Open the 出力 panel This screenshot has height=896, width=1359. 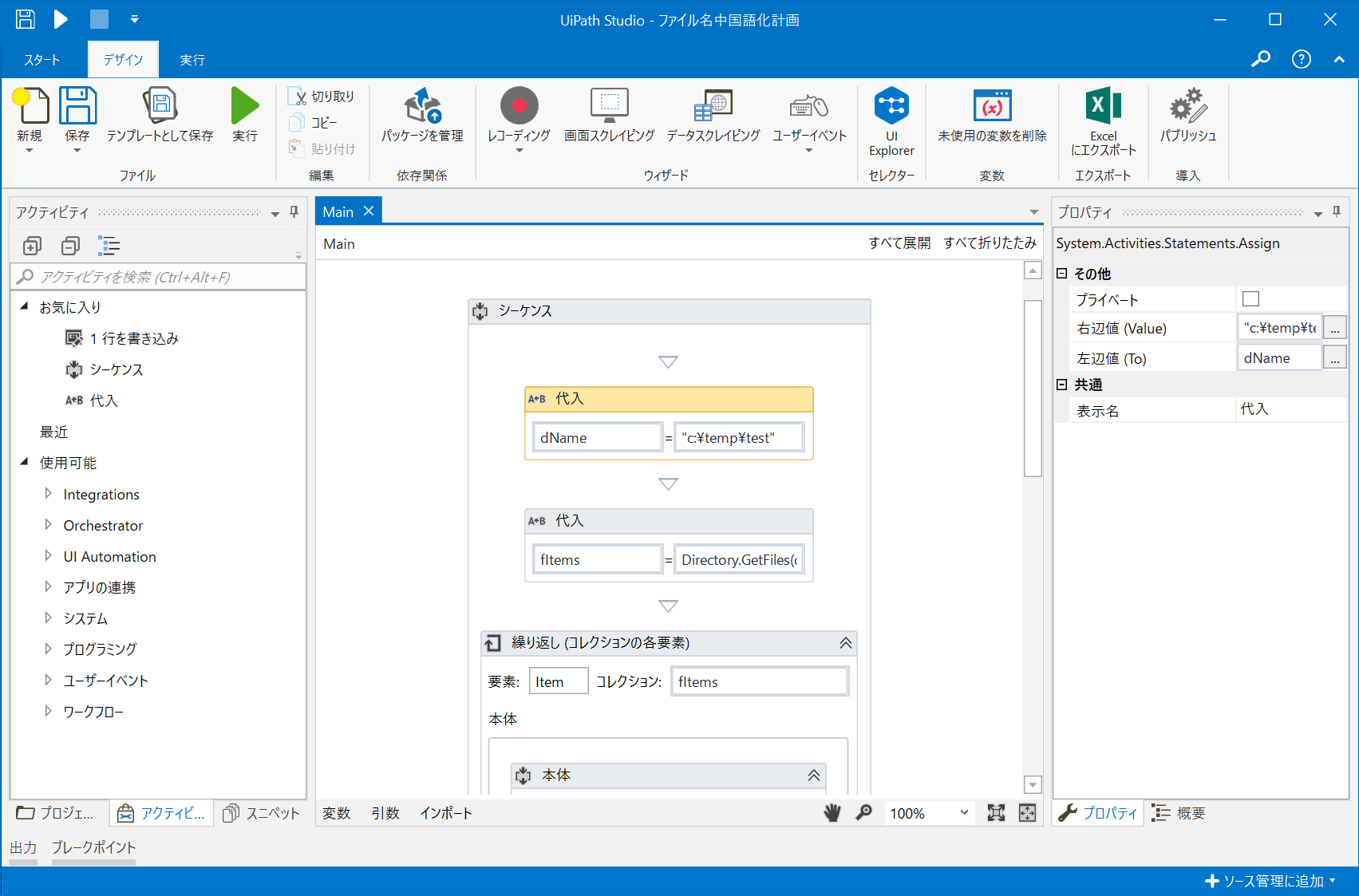click(x=23, y=847)
